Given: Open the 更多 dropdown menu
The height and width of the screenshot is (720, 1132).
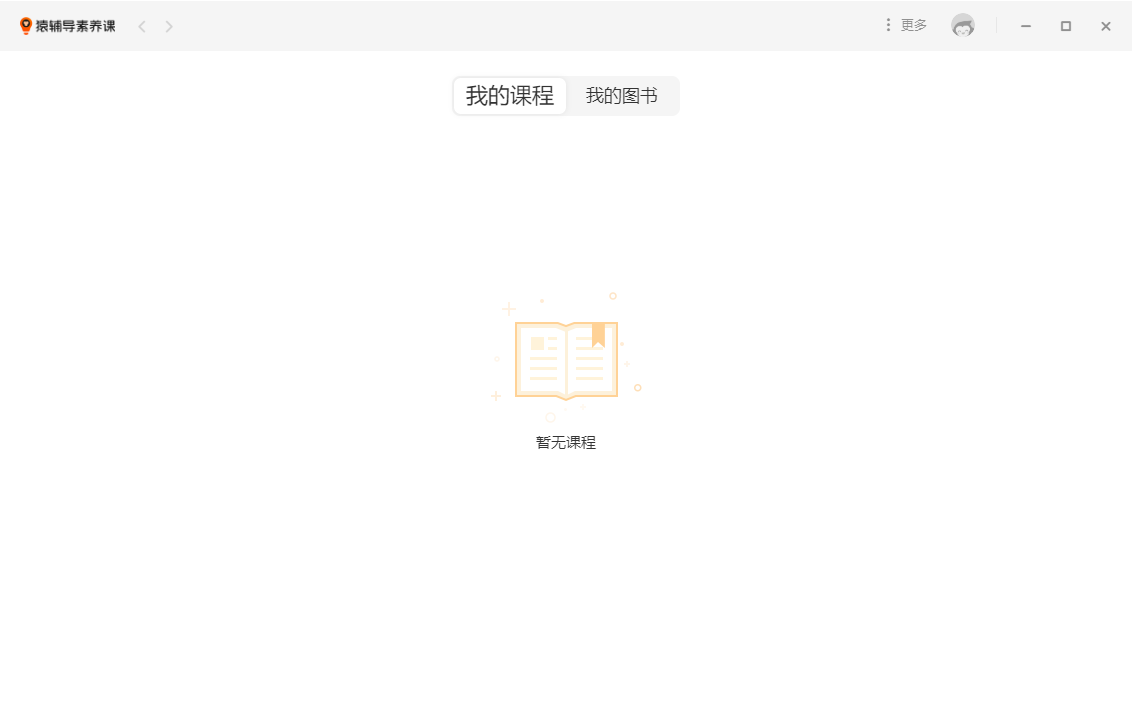Looking at the screenshot, I should click(x=913, y=24).
